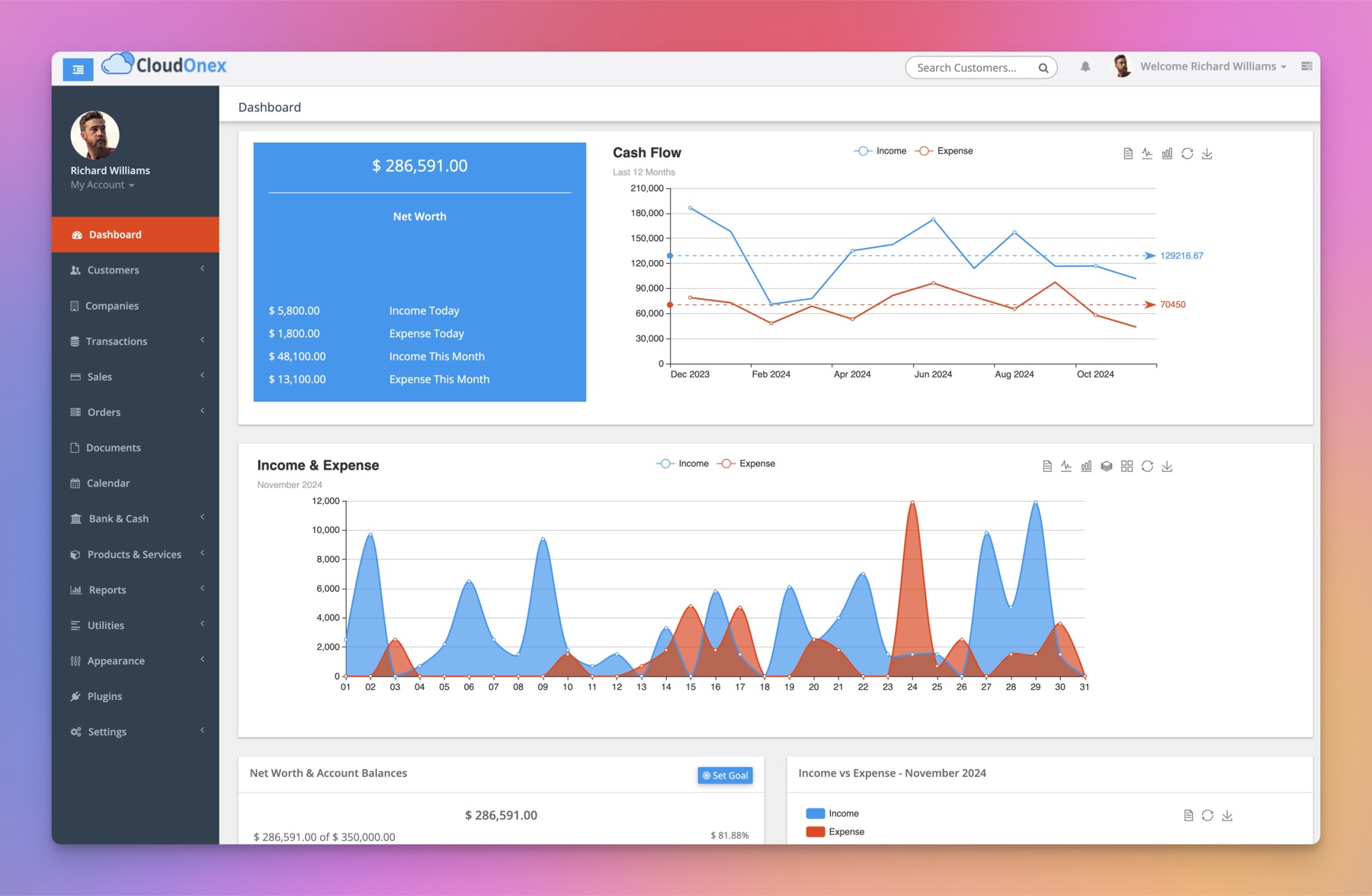Expand the Customers sidebar menu

click(x=136, y=270)
